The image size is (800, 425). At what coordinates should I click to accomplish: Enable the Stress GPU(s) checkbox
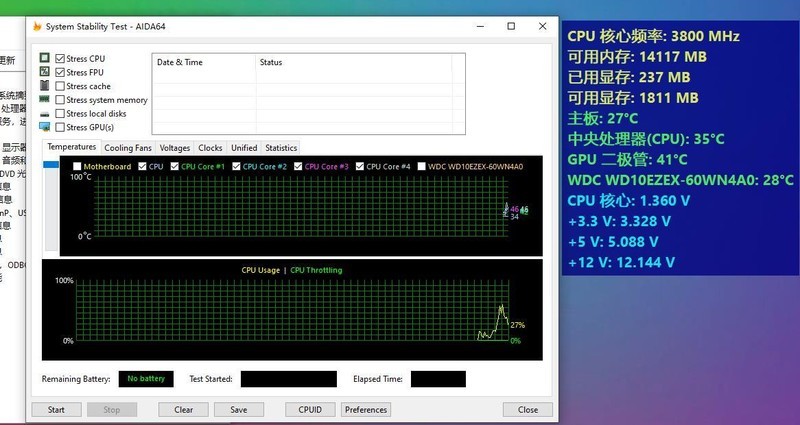point(60,127)
